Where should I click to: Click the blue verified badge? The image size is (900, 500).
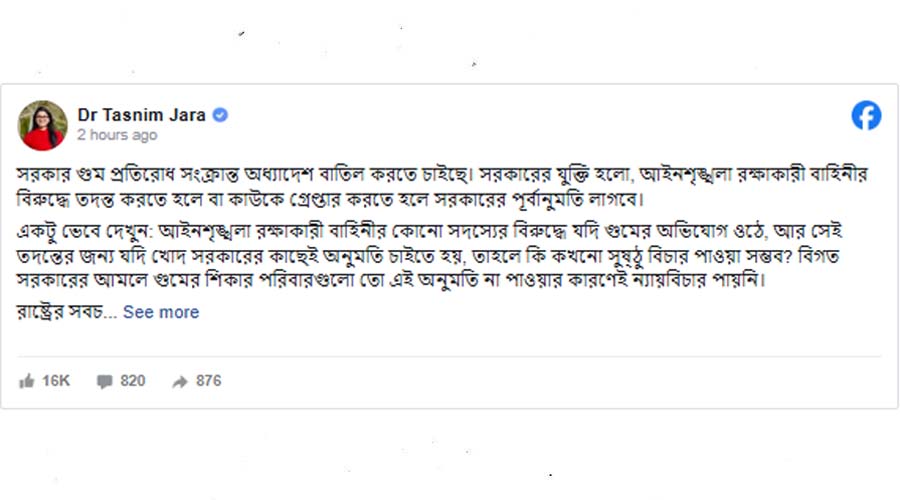pyautogui.click(x=220, y=115)
